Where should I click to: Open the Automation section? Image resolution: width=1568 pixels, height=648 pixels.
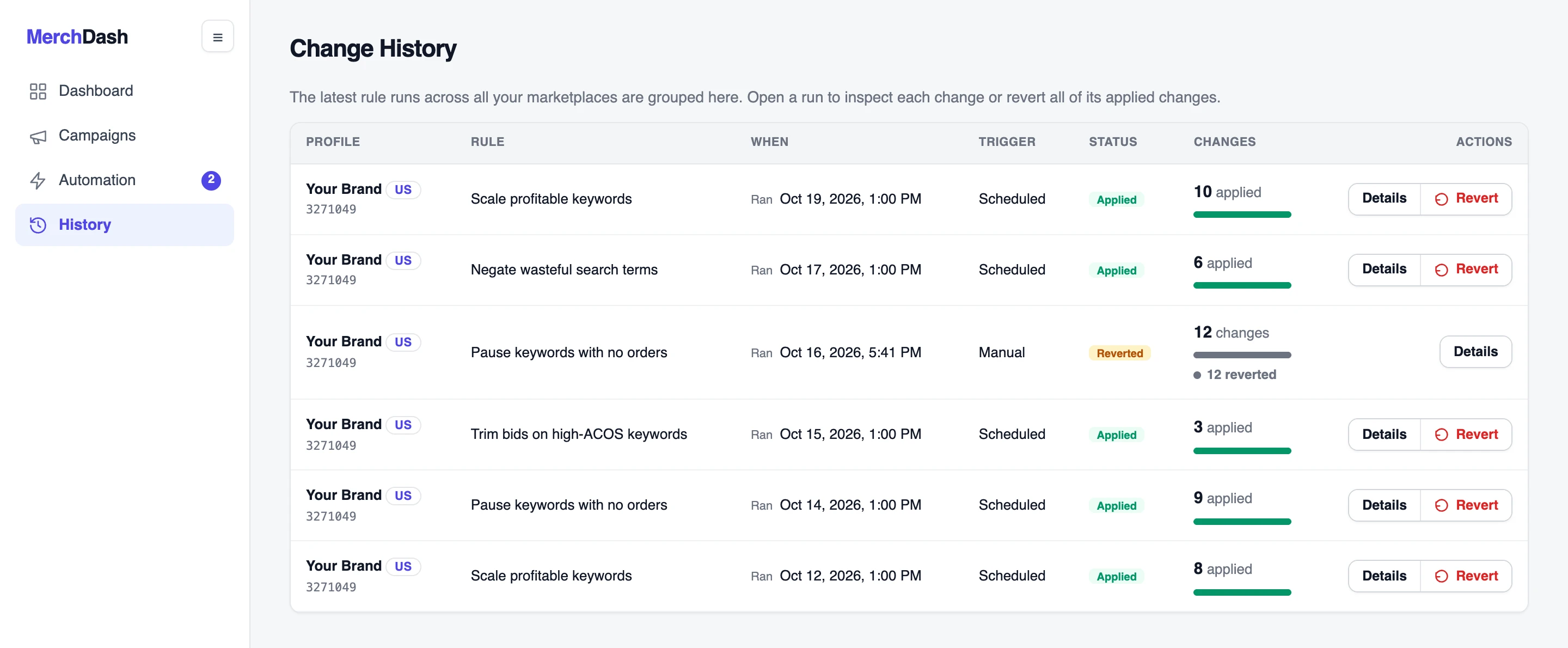(x=124, y=180)
